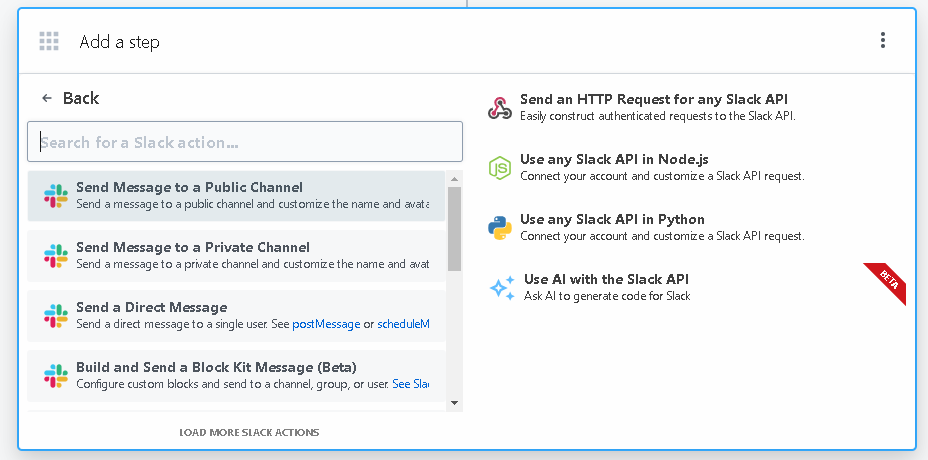The image size is (928, 460).
Task: Click the scrollbar down arrow in actions list
Action: click(x=454, y=403)
